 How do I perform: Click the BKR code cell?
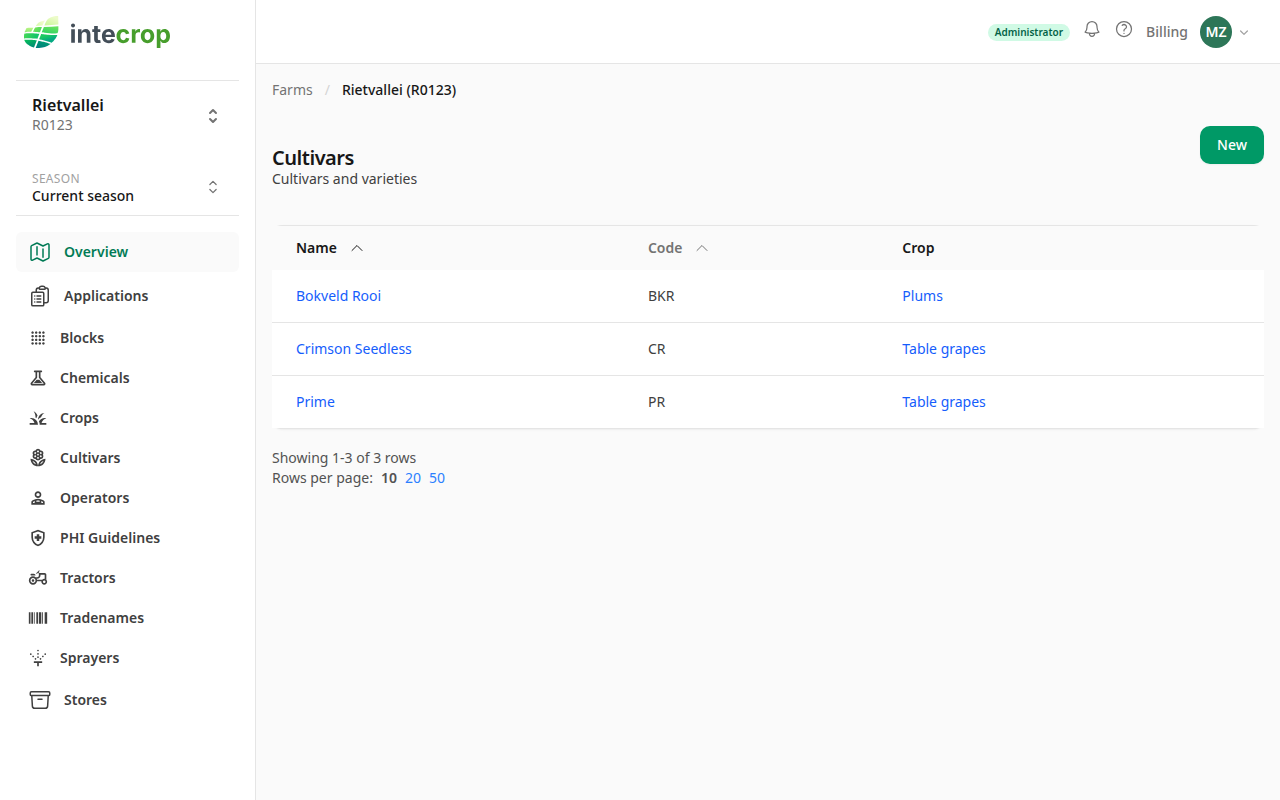click(x=661, y=296)
